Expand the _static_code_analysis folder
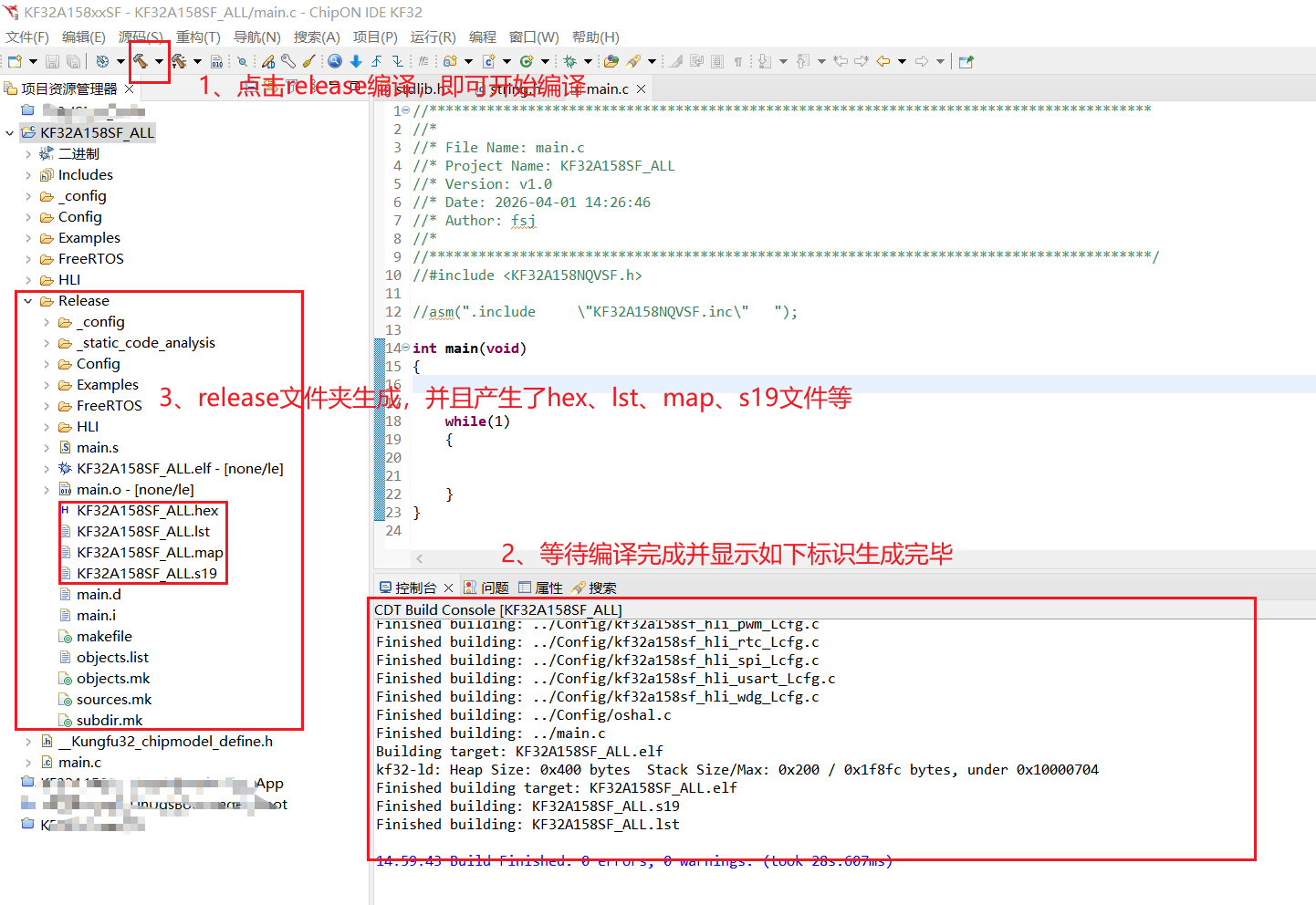Viewport: 1316px width, 905px height. (47, 343)
